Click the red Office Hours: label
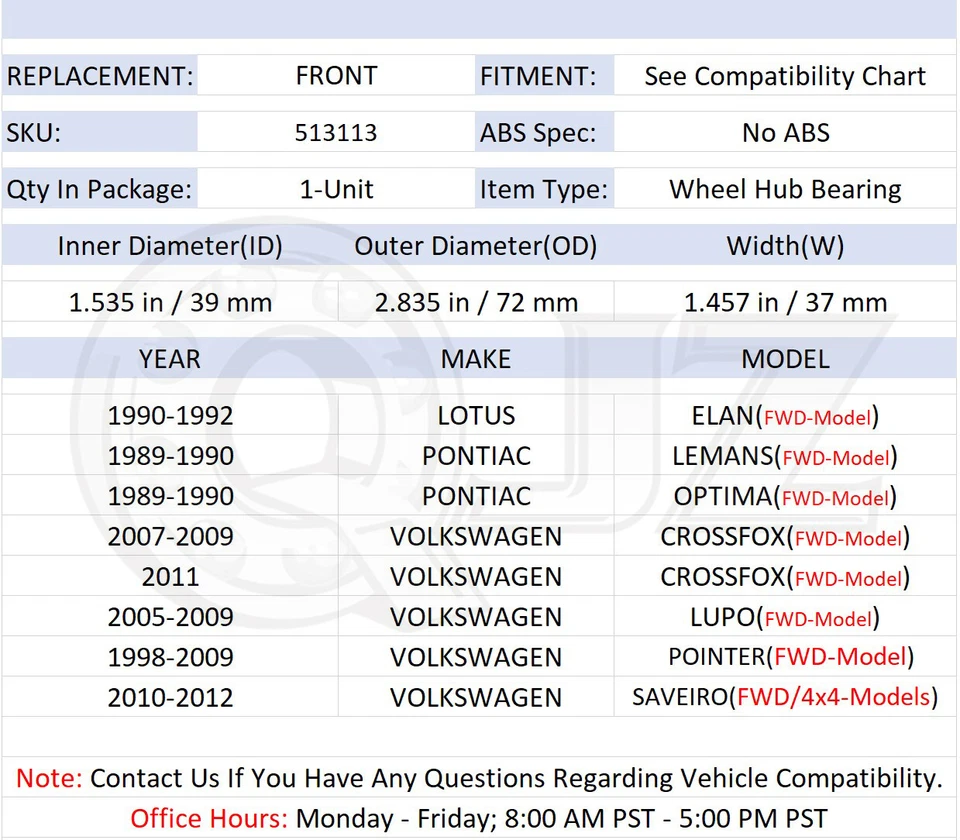The height and width of the screenshot is (840, 960). [x=209, y=819]
